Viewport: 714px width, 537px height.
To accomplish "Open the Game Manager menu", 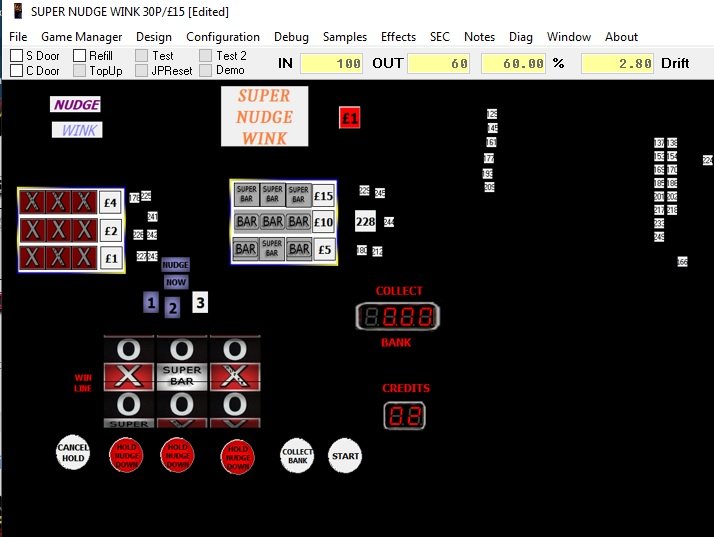I will 82,37.
